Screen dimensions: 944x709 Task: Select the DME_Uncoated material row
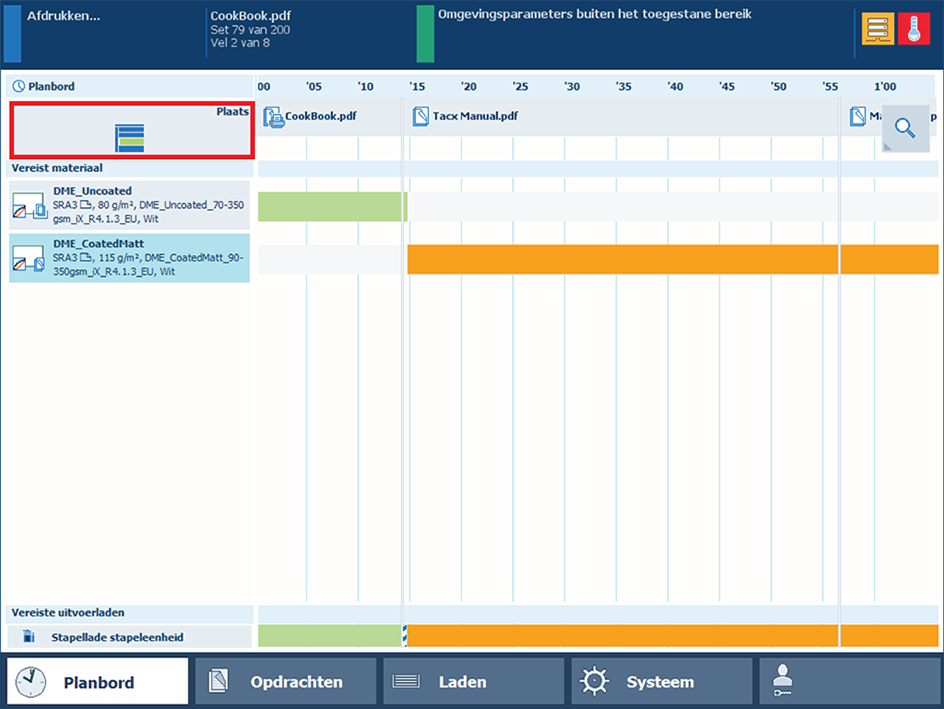coord(129,205)
